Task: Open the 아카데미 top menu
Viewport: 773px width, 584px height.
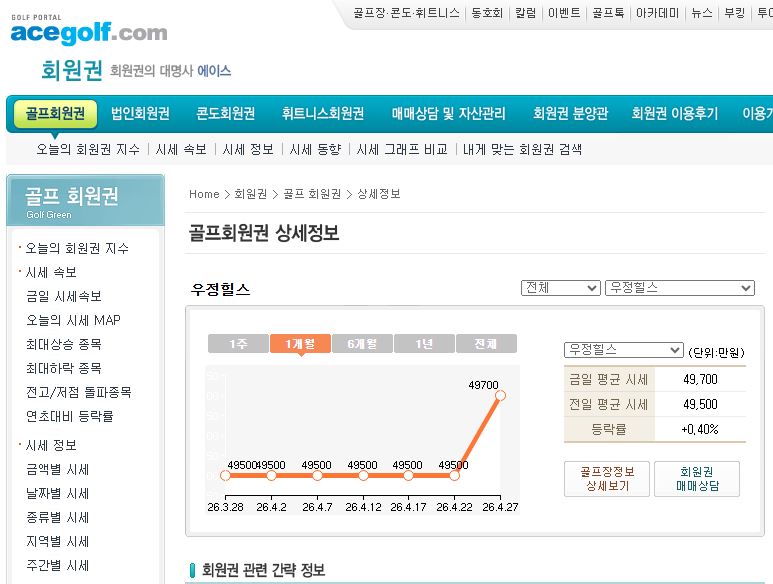Action: (x=658, y=13)
